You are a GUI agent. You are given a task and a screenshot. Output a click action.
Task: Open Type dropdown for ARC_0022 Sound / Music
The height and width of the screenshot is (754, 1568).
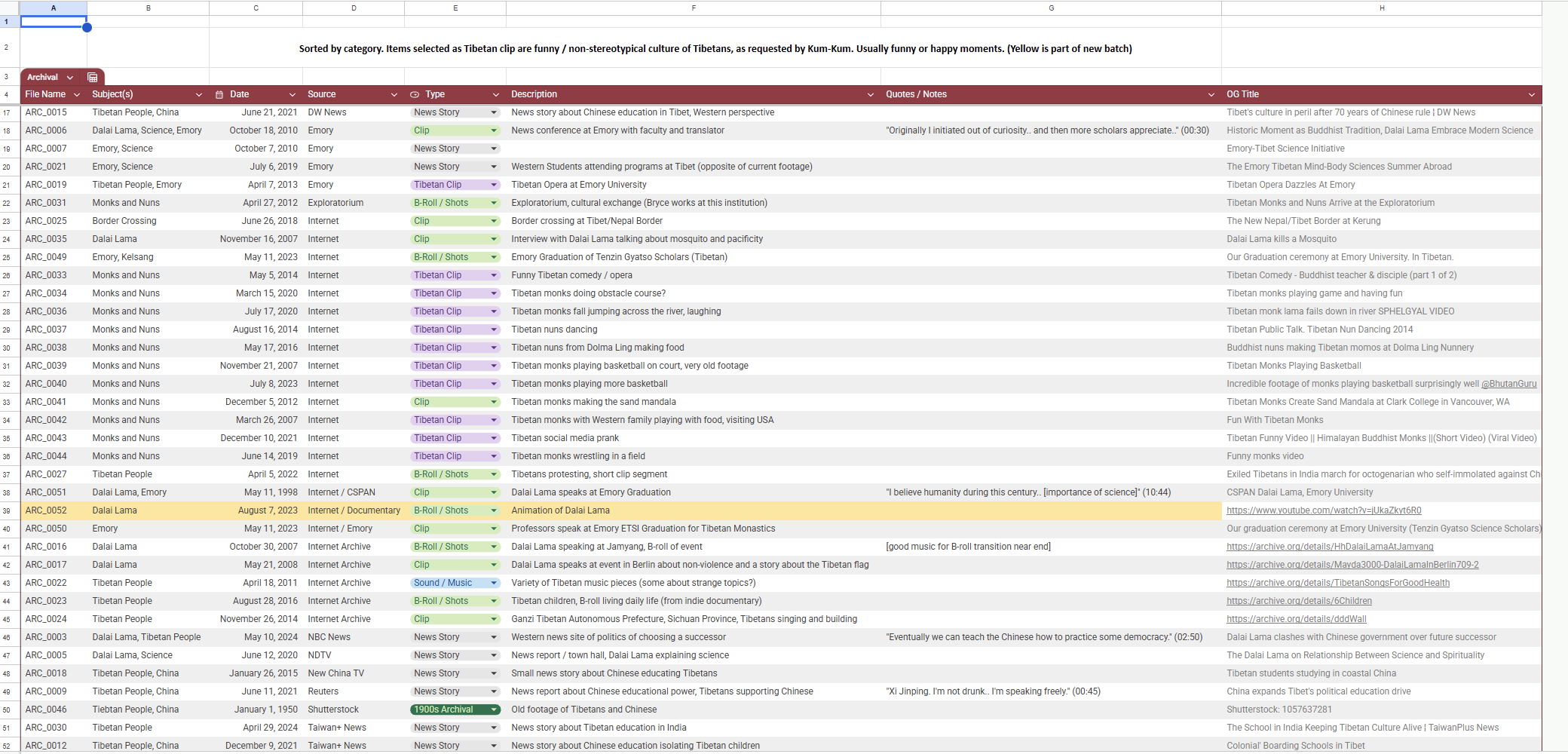[x=494, y=583]
